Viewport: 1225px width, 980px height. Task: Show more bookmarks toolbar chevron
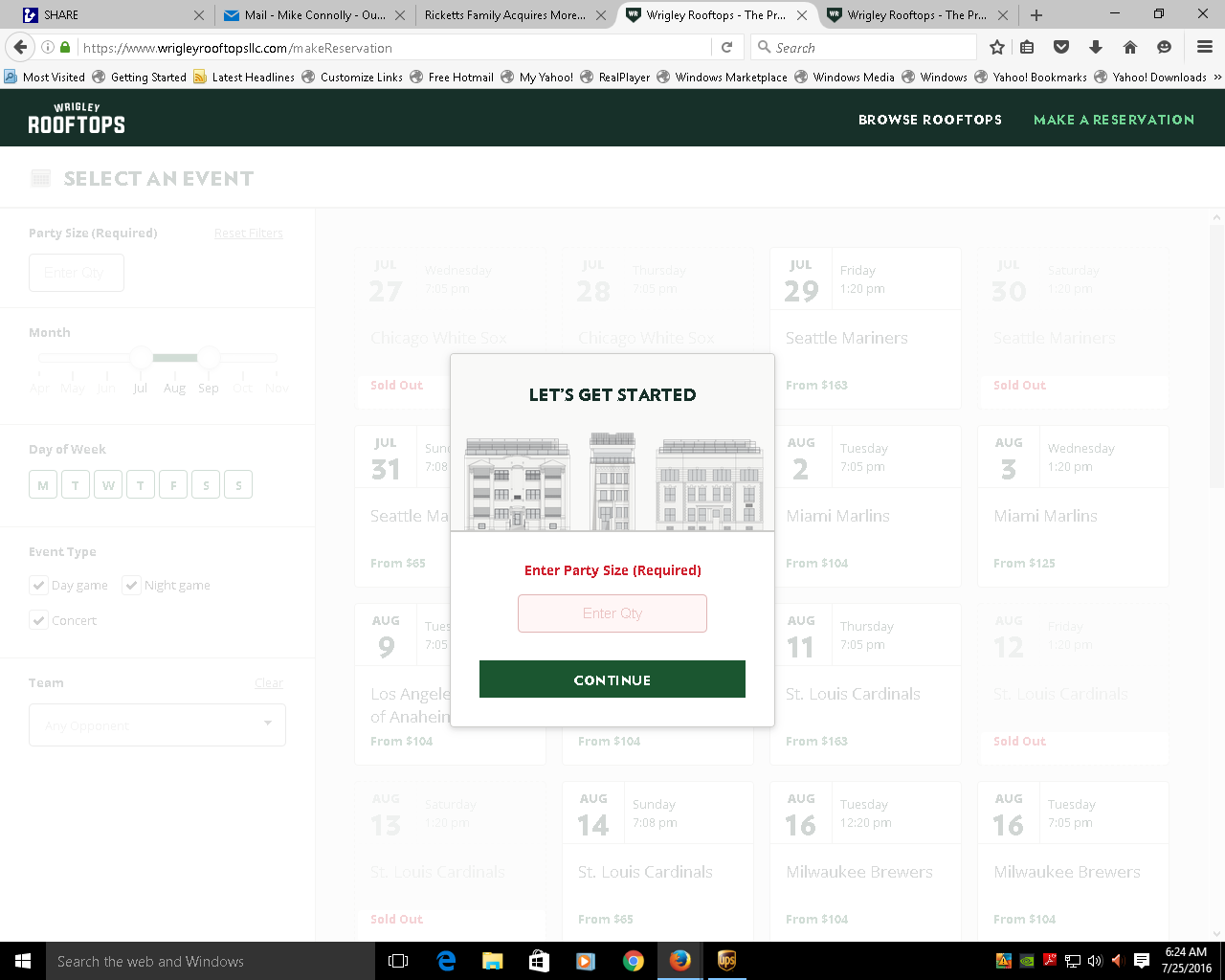coord(1217,77)
